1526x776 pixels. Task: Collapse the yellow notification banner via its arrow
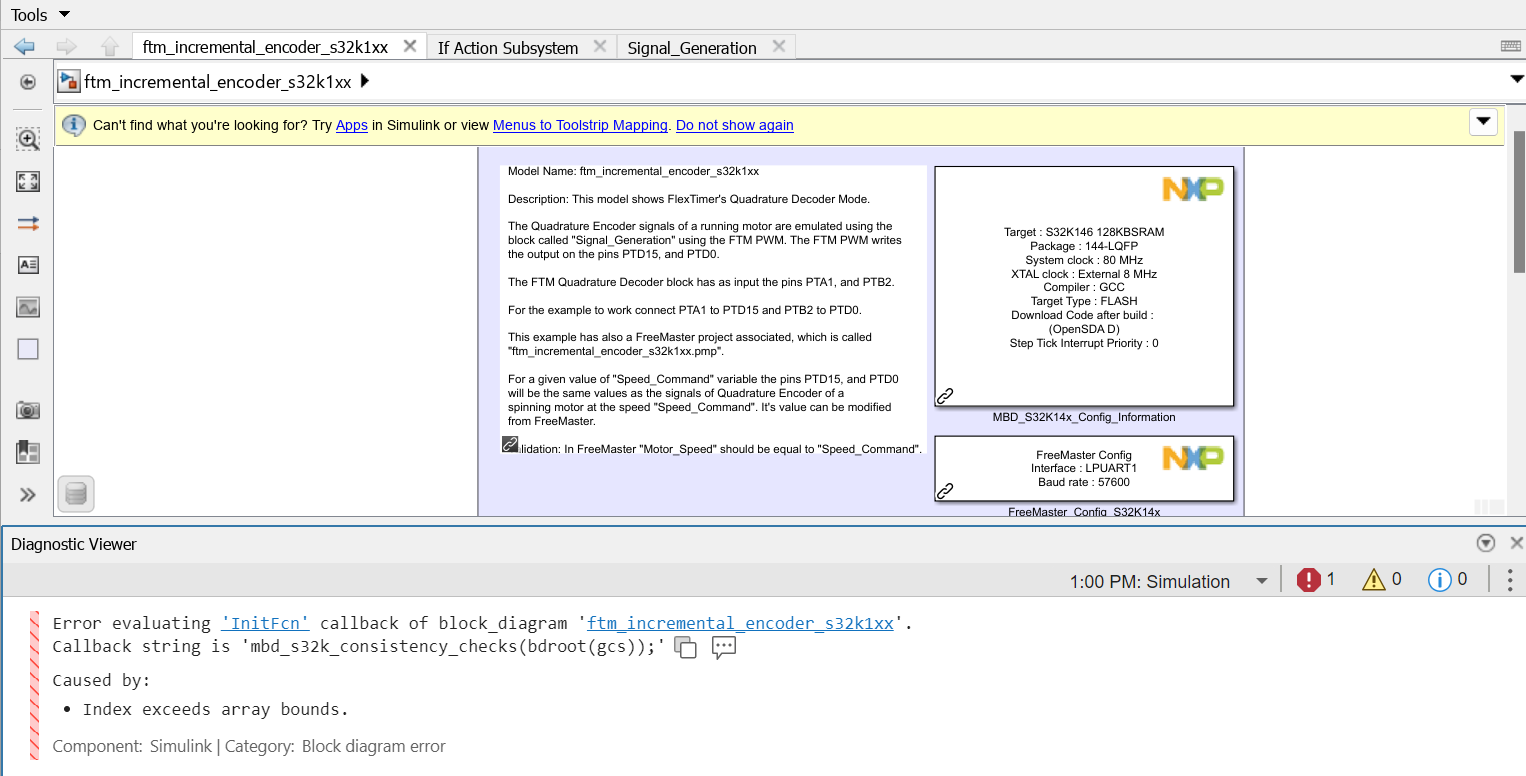(1483, 121)
